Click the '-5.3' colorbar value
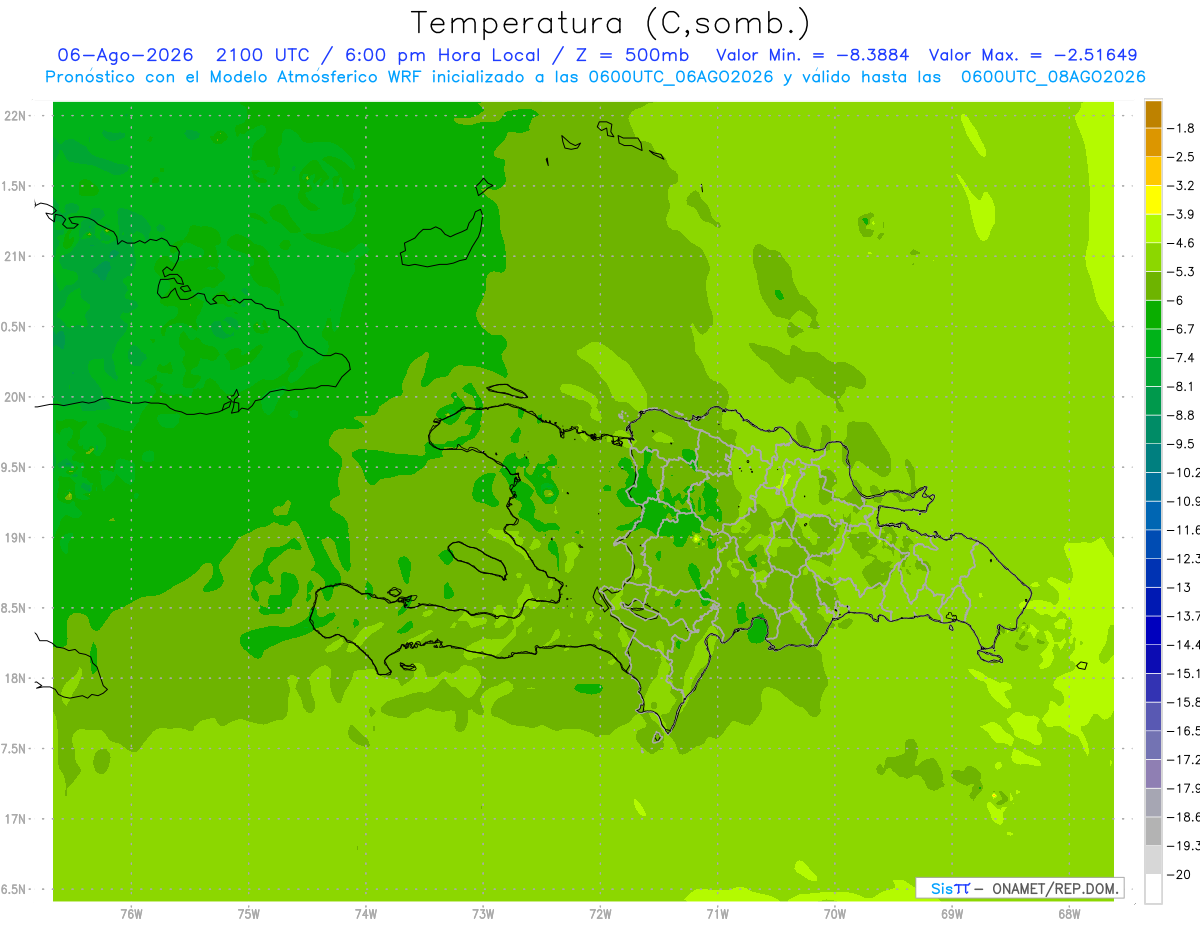 1183,272
